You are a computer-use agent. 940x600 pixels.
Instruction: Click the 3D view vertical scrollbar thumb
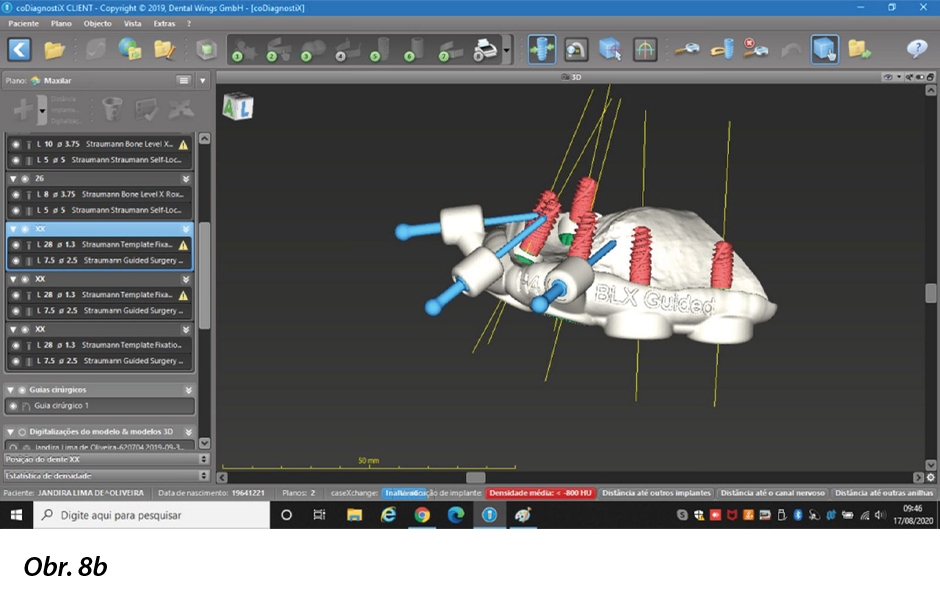(x=930, y=293)
